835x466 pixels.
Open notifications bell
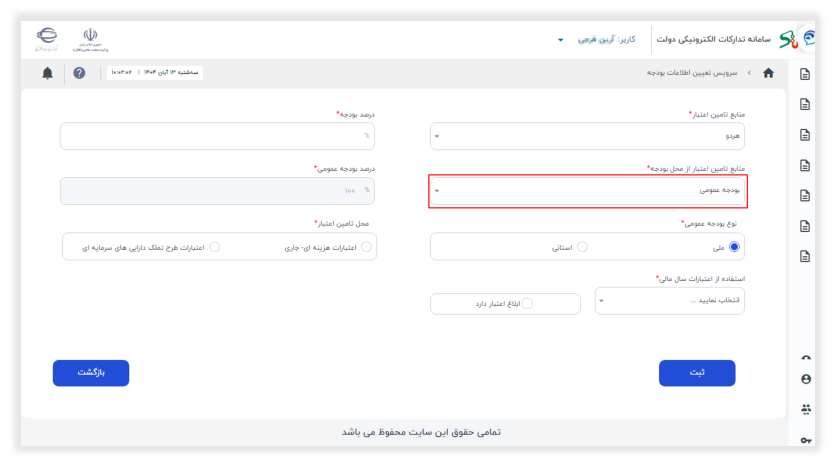[47, 73]
